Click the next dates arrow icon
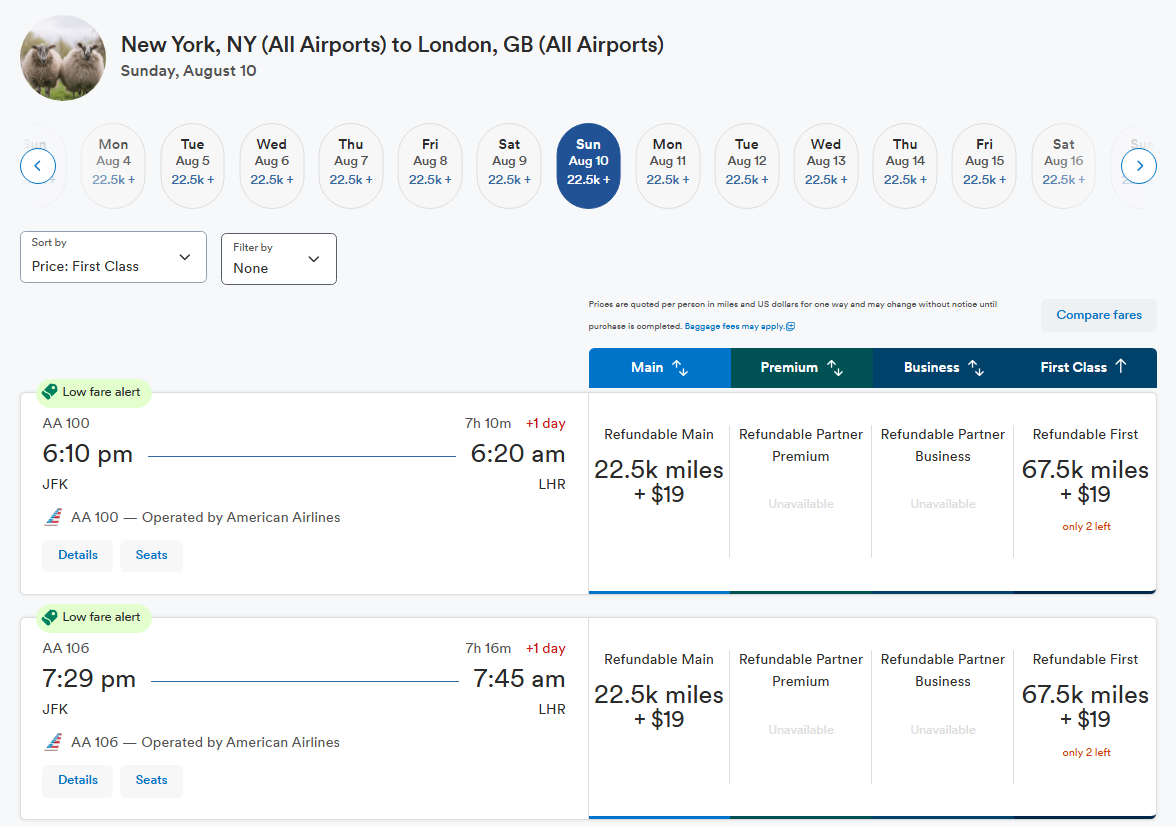Viewport: 1176px width, 827px height. [x=1138, y=166]
